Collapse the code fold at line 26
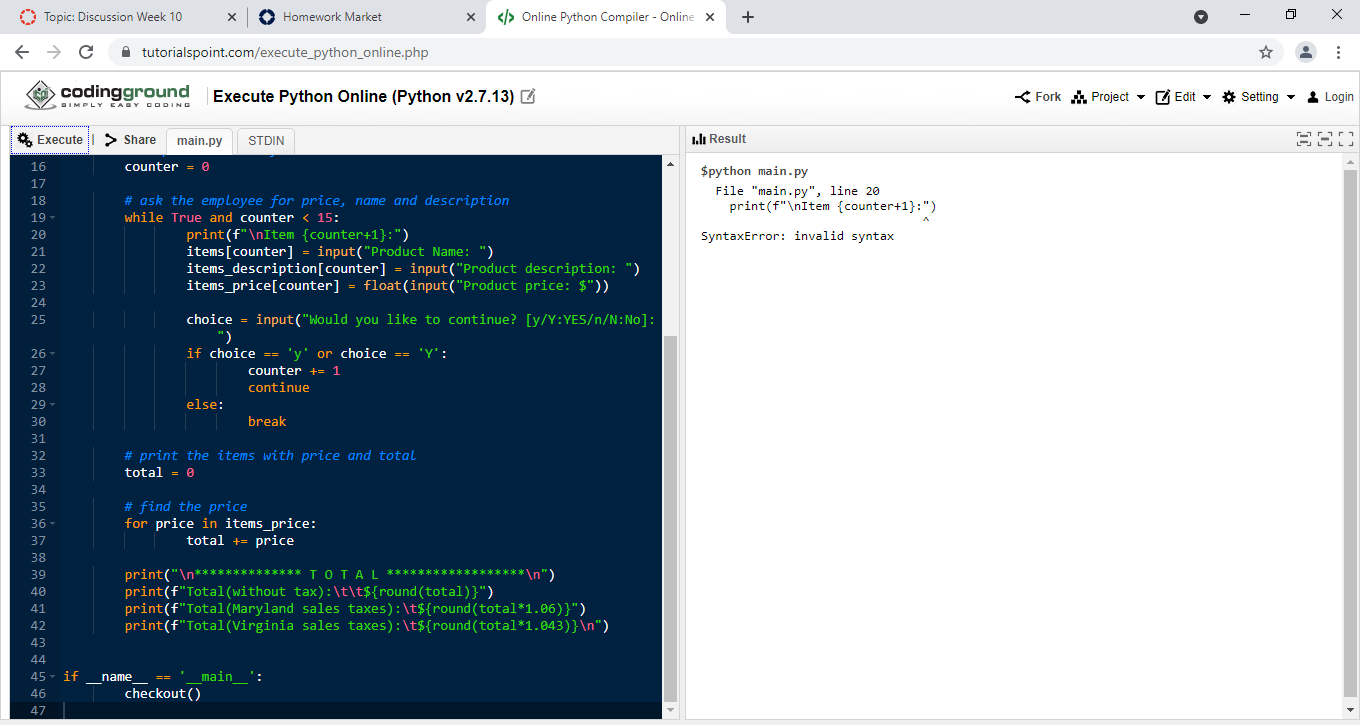The height and width of the screenshot is (725, 1360). (x=52, y=354)
